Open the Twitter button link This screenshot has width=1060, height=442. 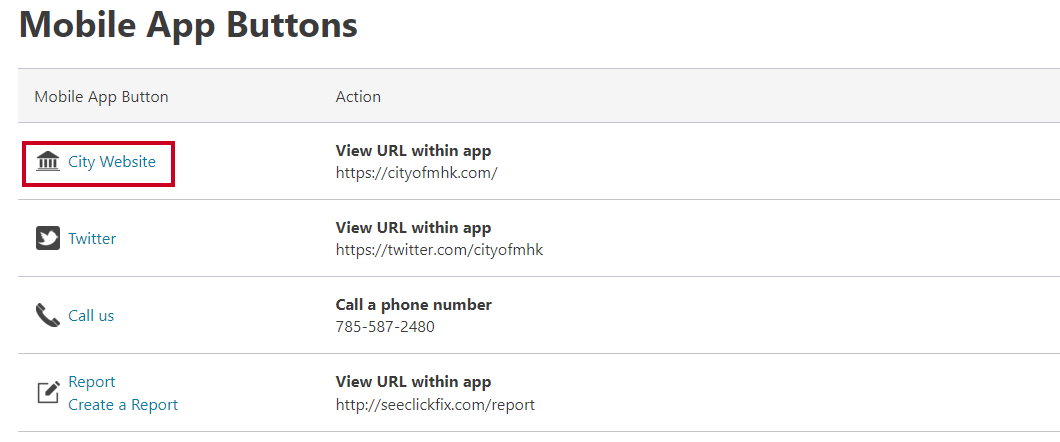coord(92,239)
